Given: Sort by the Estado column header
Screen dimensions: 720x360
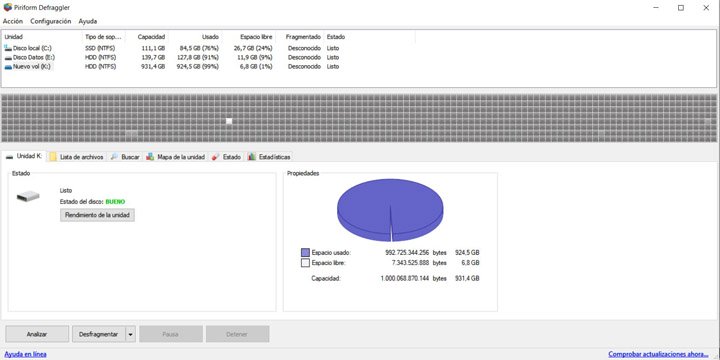Looking at the screenshot, I should 370,37.
